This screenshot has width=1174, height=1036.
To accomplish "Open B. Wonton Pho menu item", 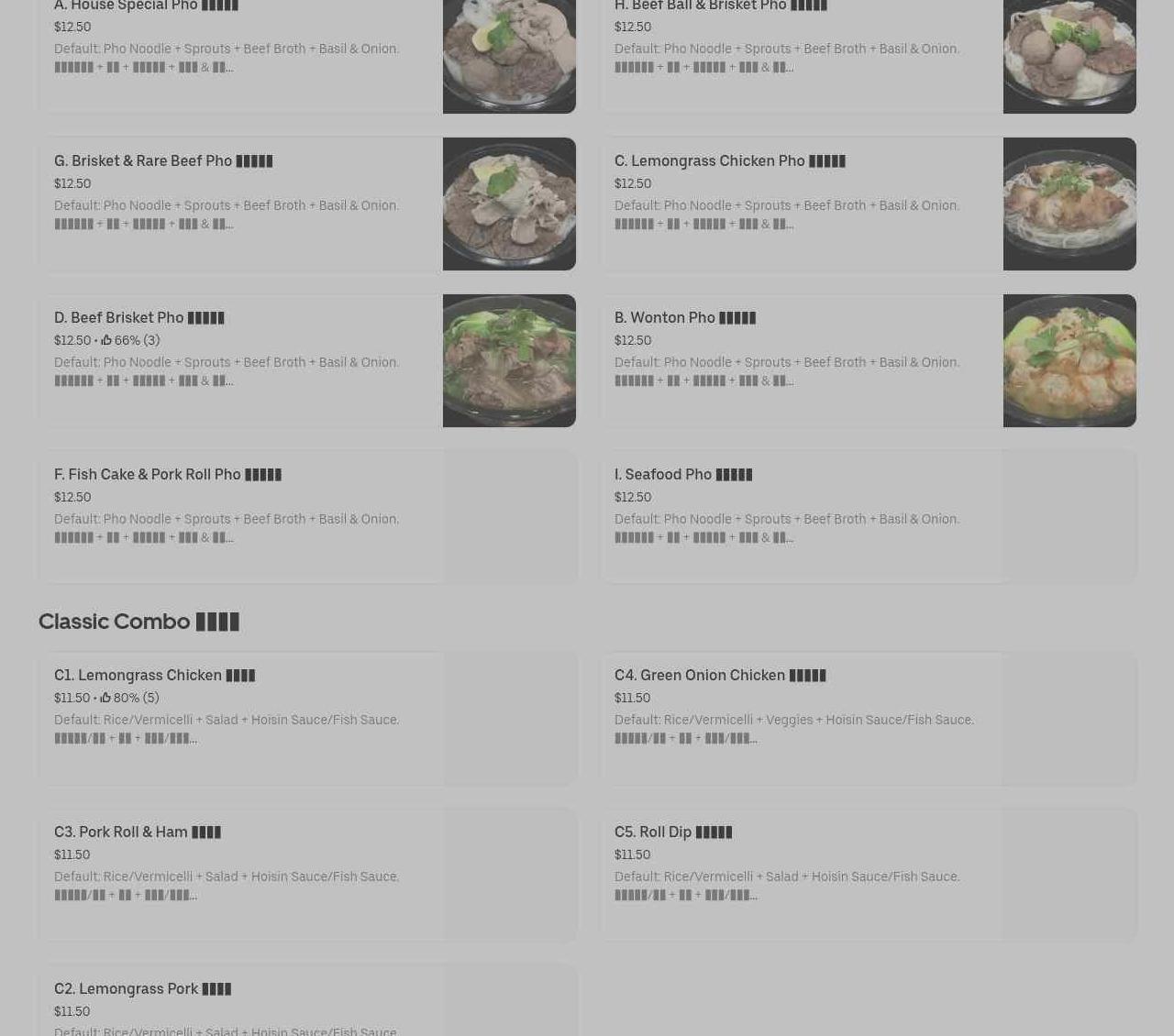I will click(685, 317).
